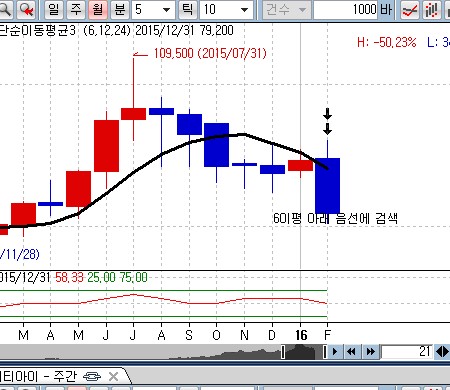Click the red line chart toolbar icon
Viewport: 450px width, 390px height.
point(410,10)
